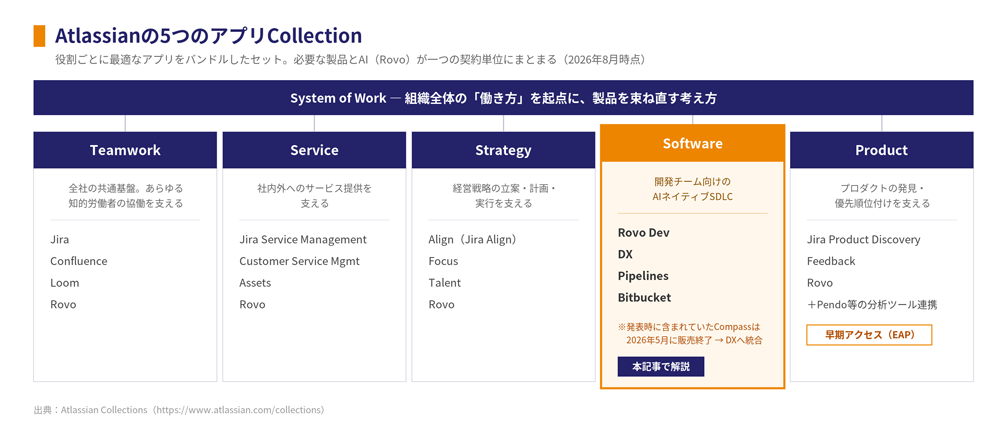
Task: Click the 早期アクセス（EAP） badge
Action: click(x=869, y=335)
